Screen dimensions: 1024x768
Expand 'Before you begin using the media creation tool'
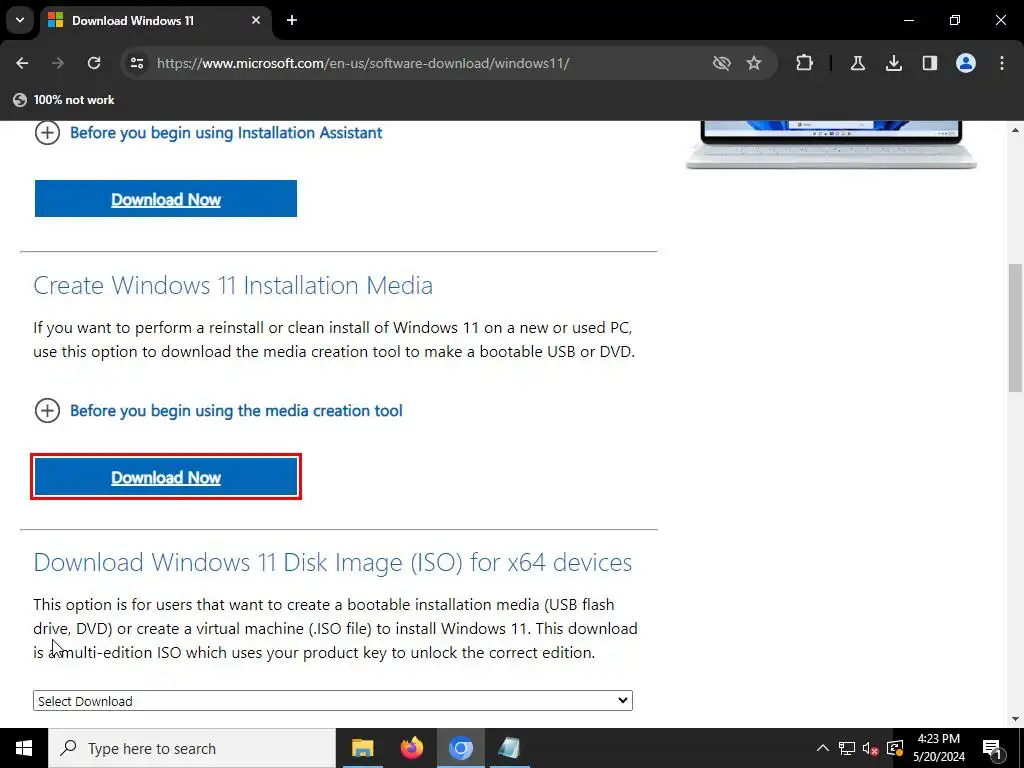point(218,411)
